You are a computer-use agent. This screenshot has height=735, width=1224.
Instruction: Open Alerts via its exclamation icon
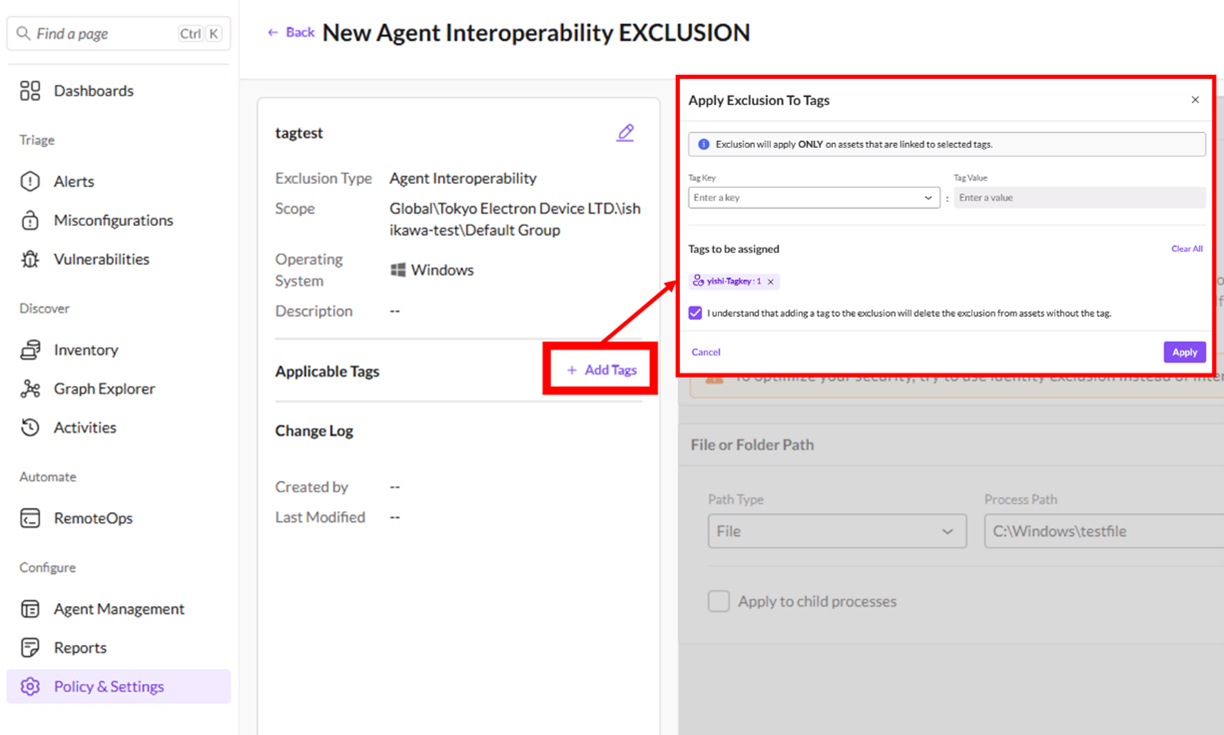click(30, 182)
